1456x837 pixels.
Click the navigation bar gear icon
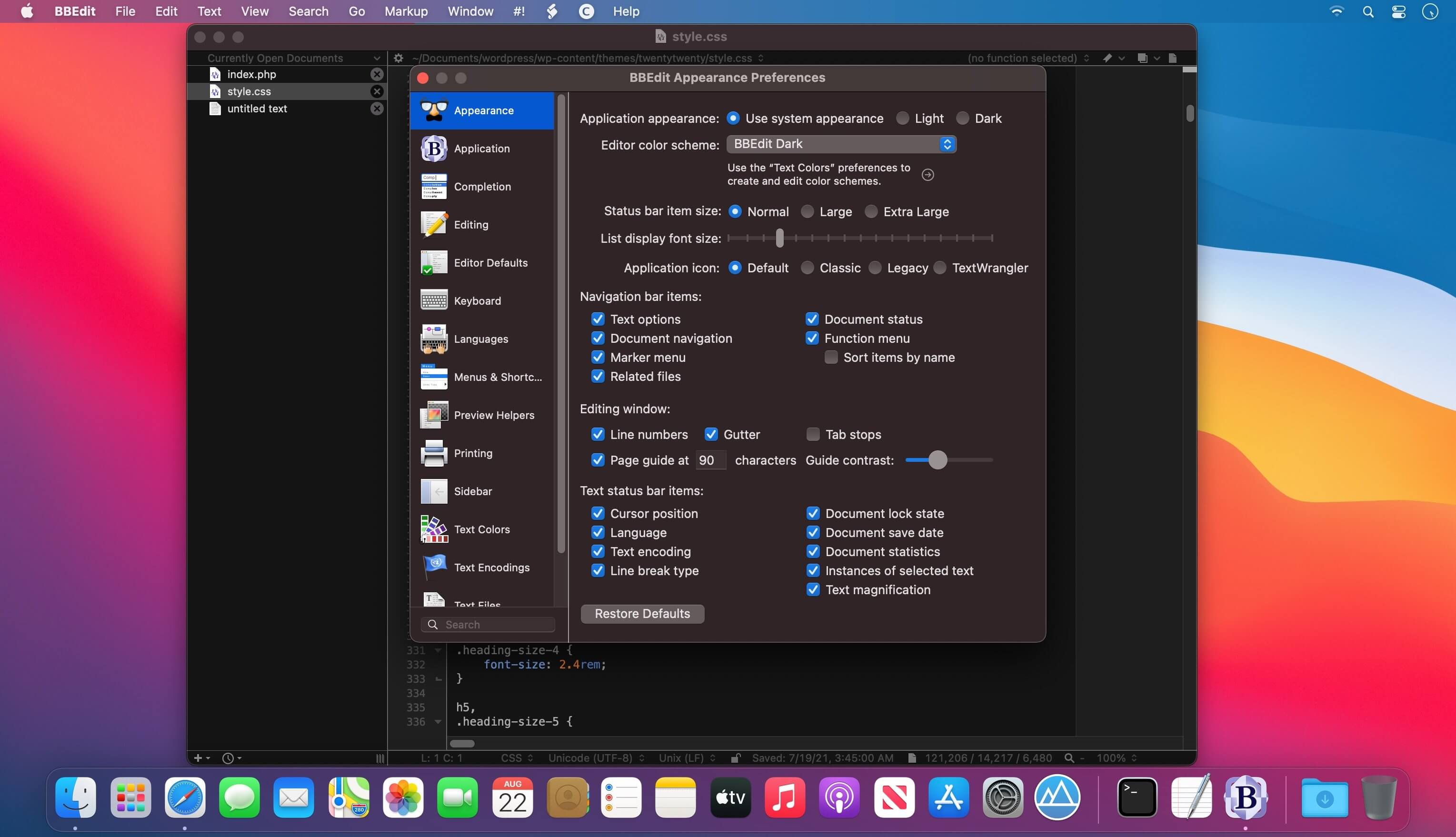tap(399, 58)
